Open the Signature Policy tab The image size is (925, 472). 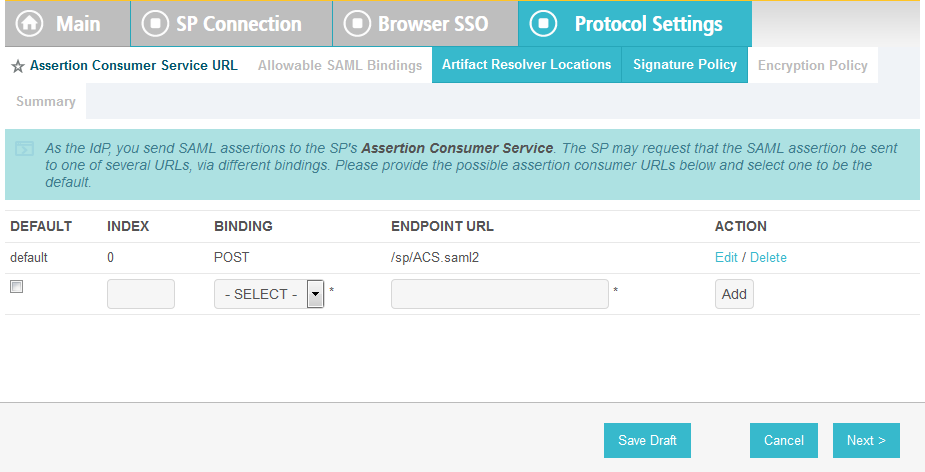pos(684,65)
